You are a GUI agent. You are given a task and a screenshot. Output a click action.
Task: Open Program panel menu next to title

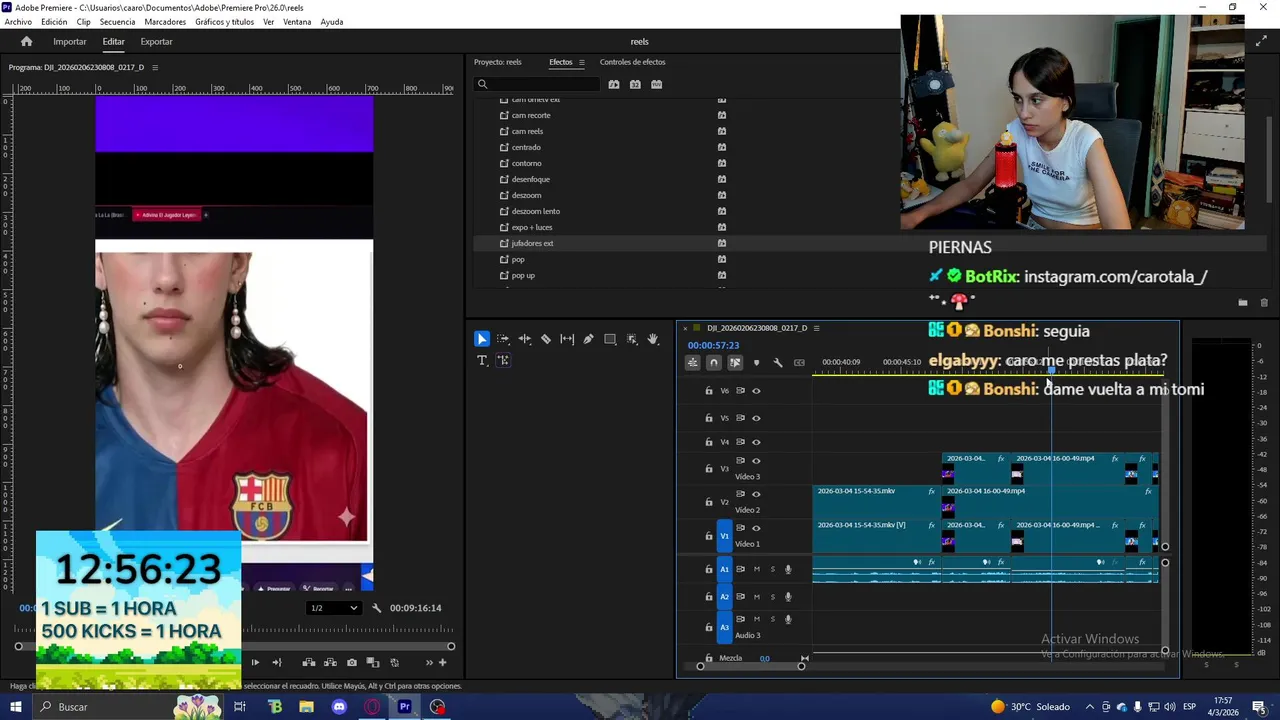coord(155,67)
